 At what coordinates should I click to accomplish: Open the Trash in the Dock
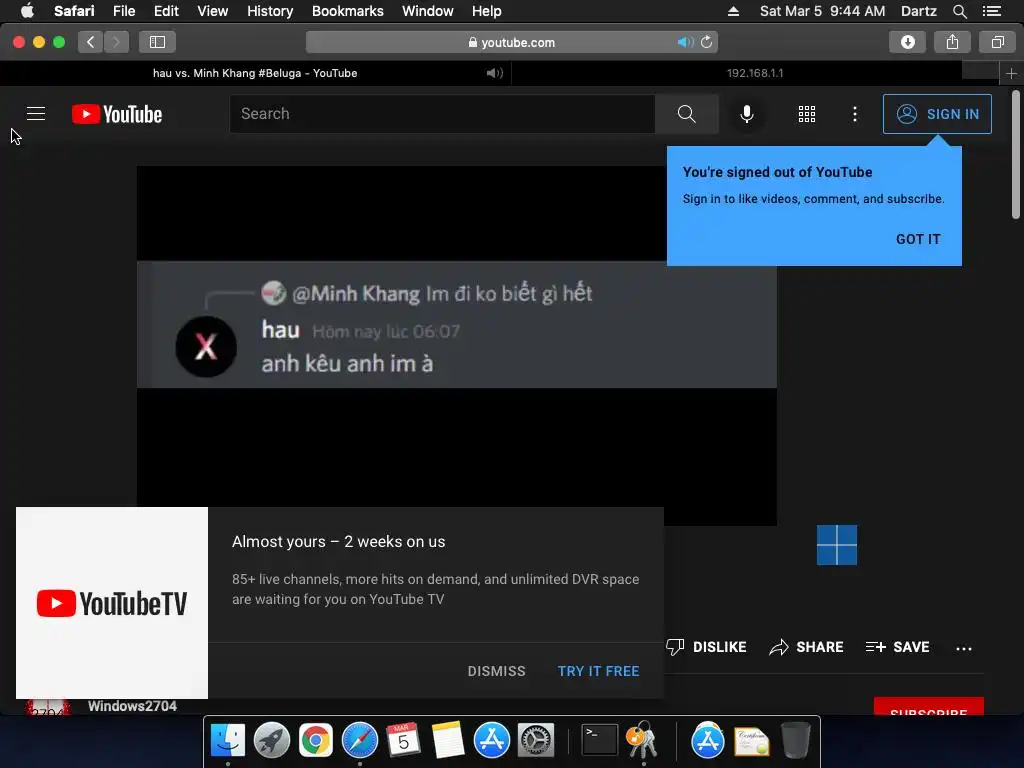[795, 740]
